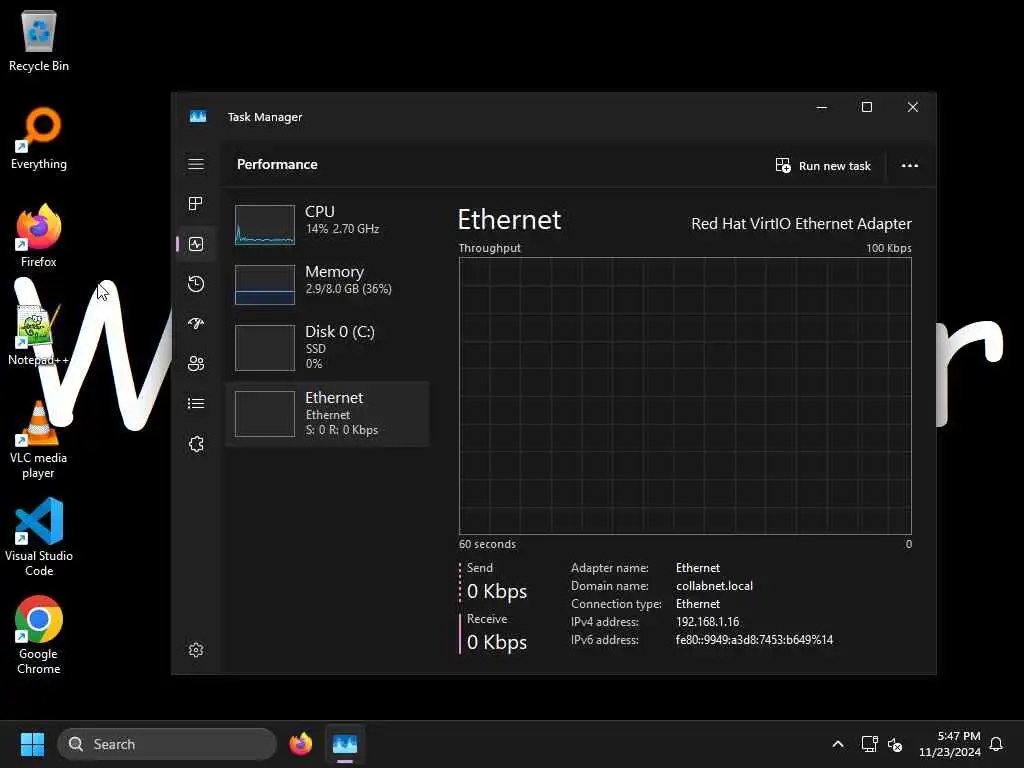Screen dimensions: 1024x768
Task: Select Google Chrome desktop shortcut
Action: [39, 635]
